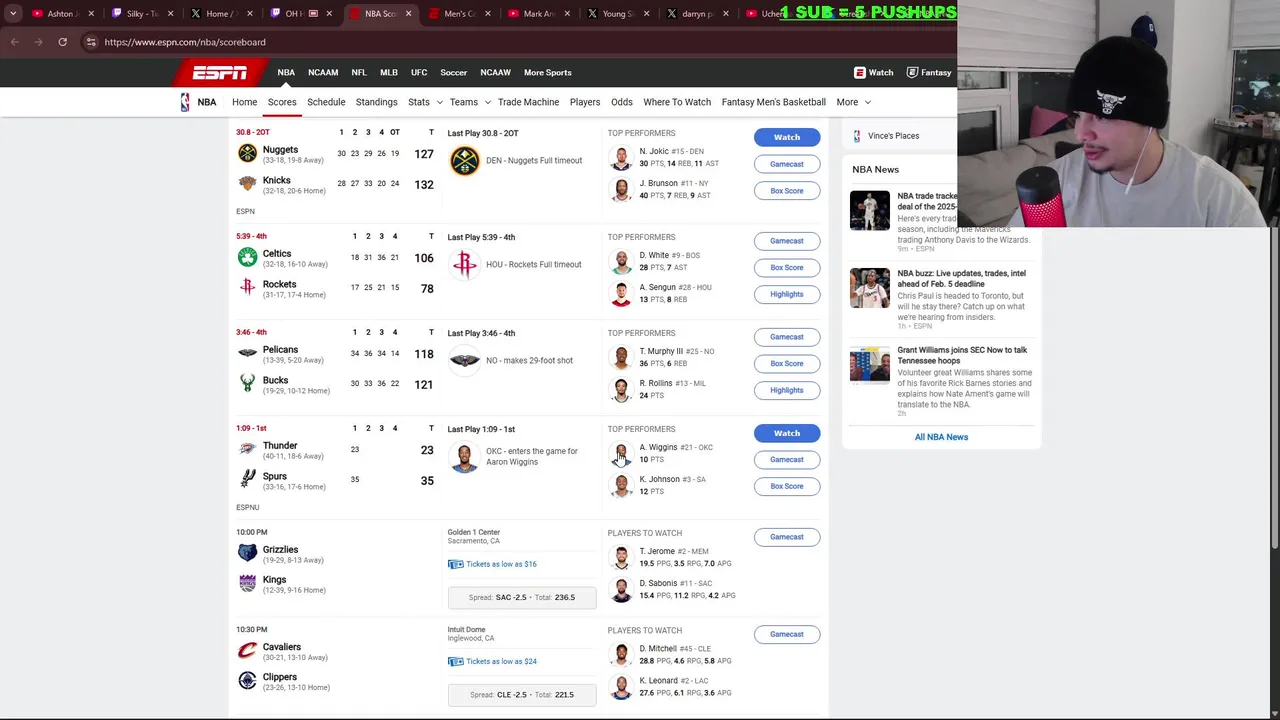
Task: Open Box Score for Nuggets-Knicks
Action: [787, 191]
